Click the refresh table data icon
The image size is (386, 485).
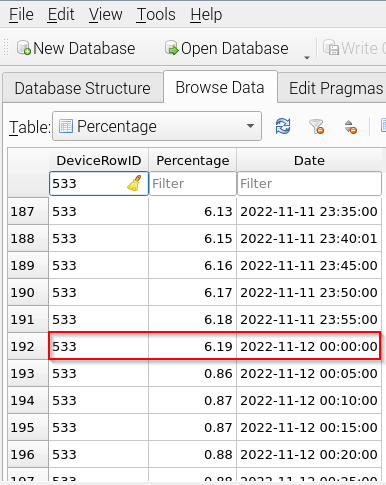283,127
